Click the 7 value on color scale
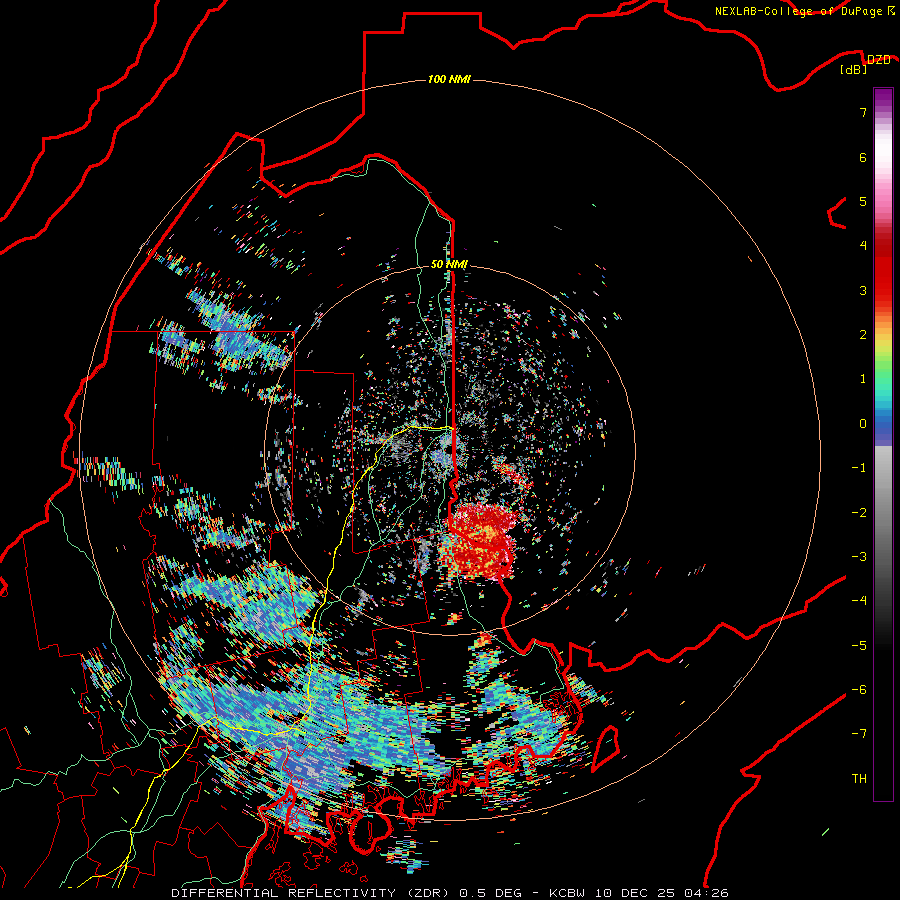This screenshot has width=900, height=900. coord(863,112)
